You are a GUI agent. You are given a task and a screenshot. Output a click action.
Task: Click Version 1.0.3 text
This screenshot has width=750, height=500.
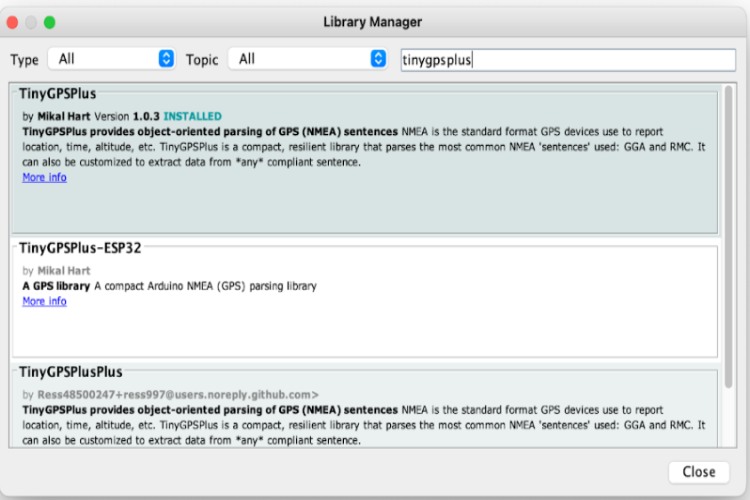127,116
